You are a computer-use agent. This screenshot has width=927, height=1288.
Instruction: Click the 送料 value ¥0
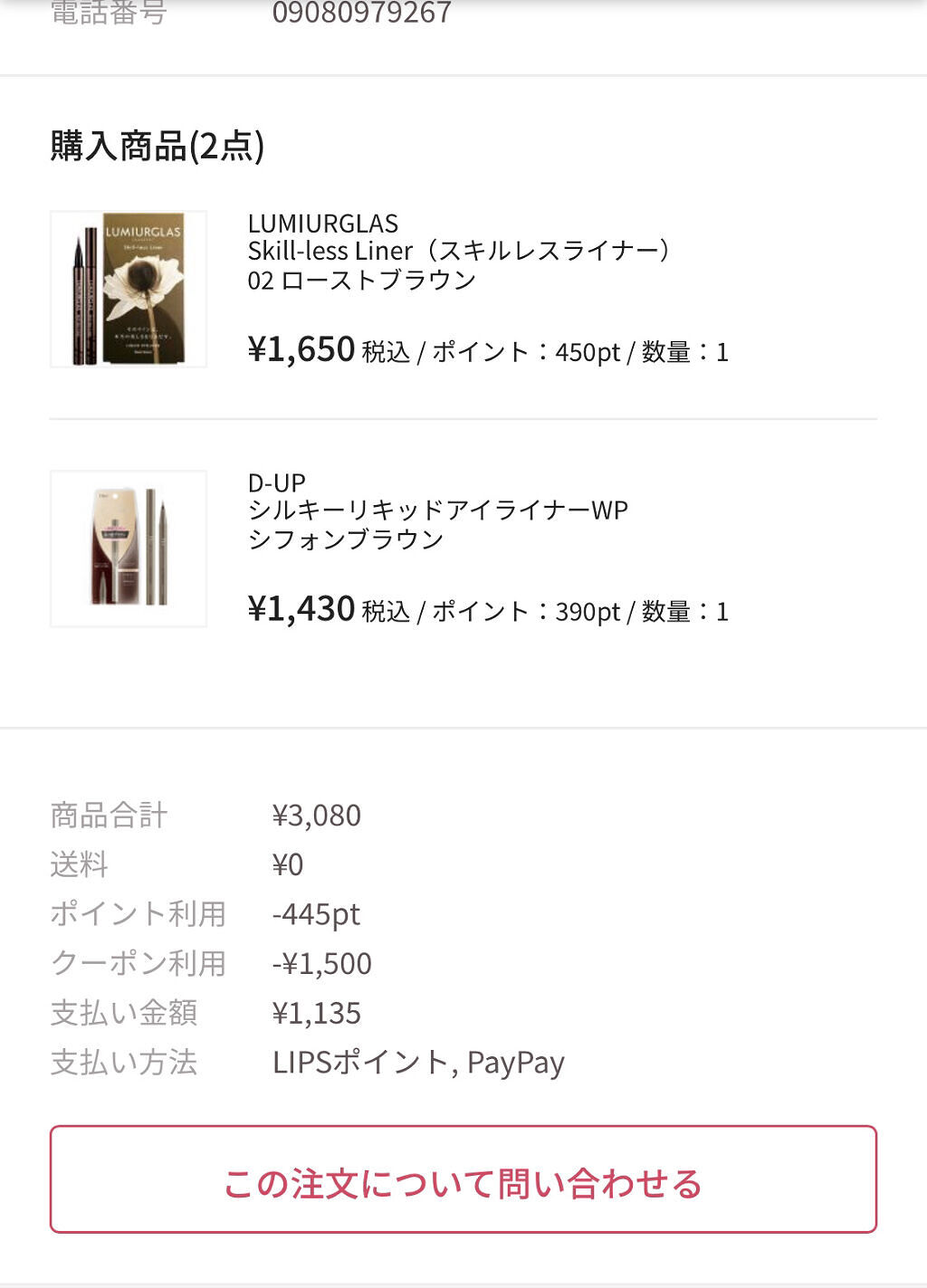click(288, 865)
